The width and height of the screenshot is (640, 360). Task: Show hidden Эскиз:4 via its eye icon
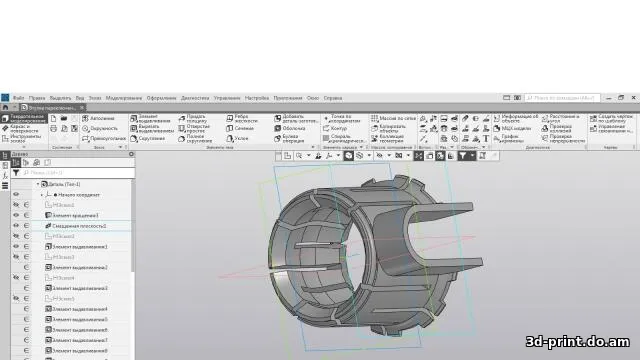click(x=16, y=278)
